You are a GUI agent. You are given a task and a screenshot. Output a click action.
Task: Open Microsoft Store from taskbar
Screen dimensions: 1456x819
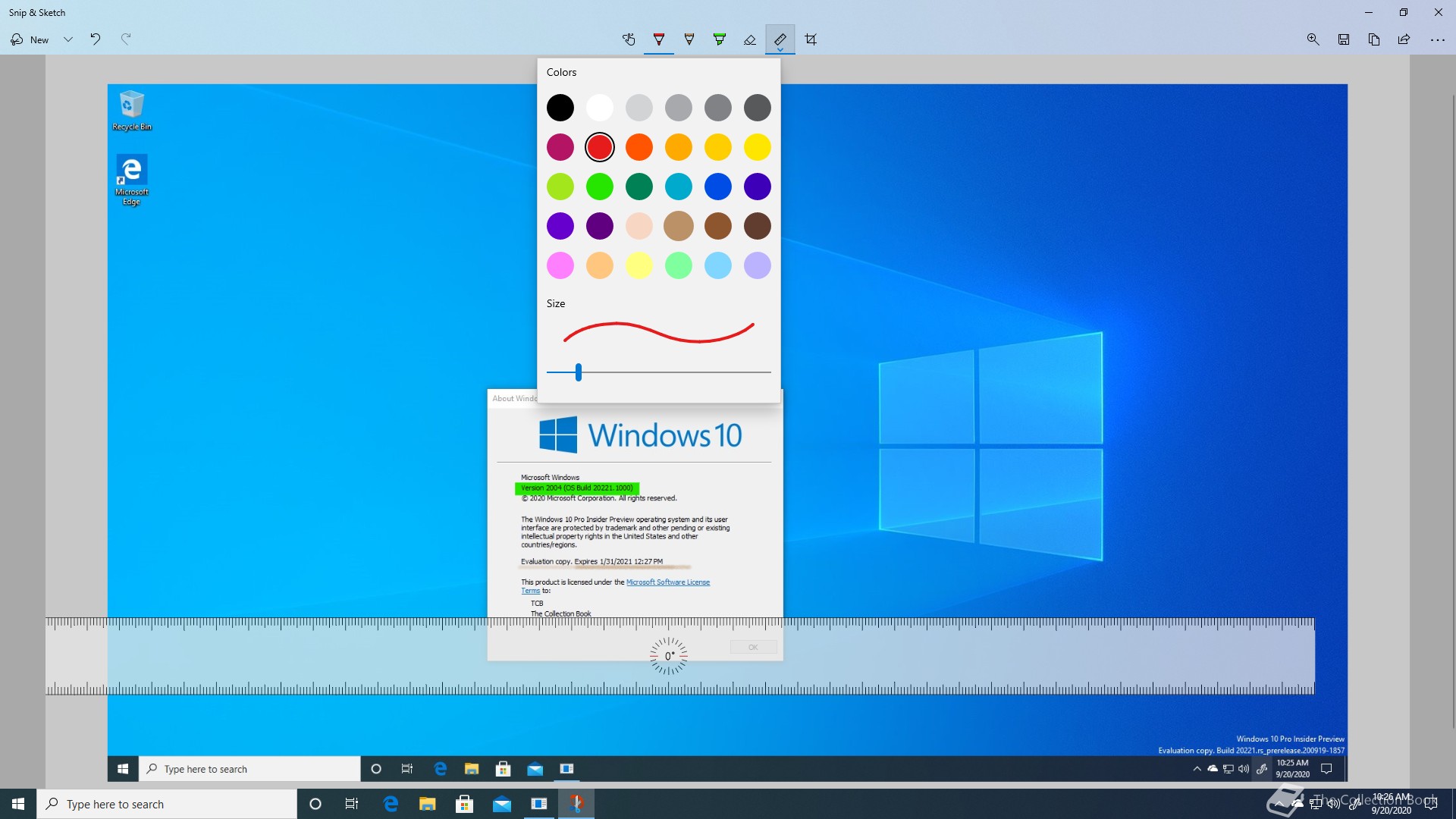(x=465, y=804)
